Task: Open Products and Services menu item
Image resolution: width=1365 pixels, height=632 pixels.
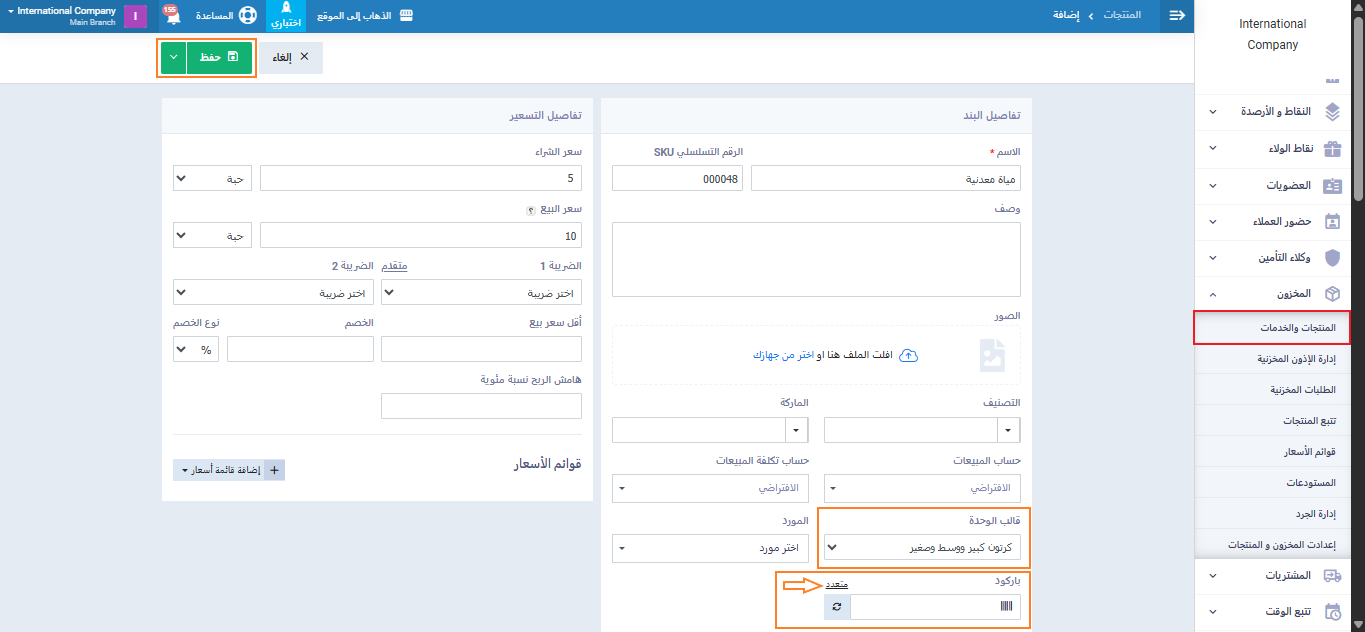Action: tap(1272, 328)
